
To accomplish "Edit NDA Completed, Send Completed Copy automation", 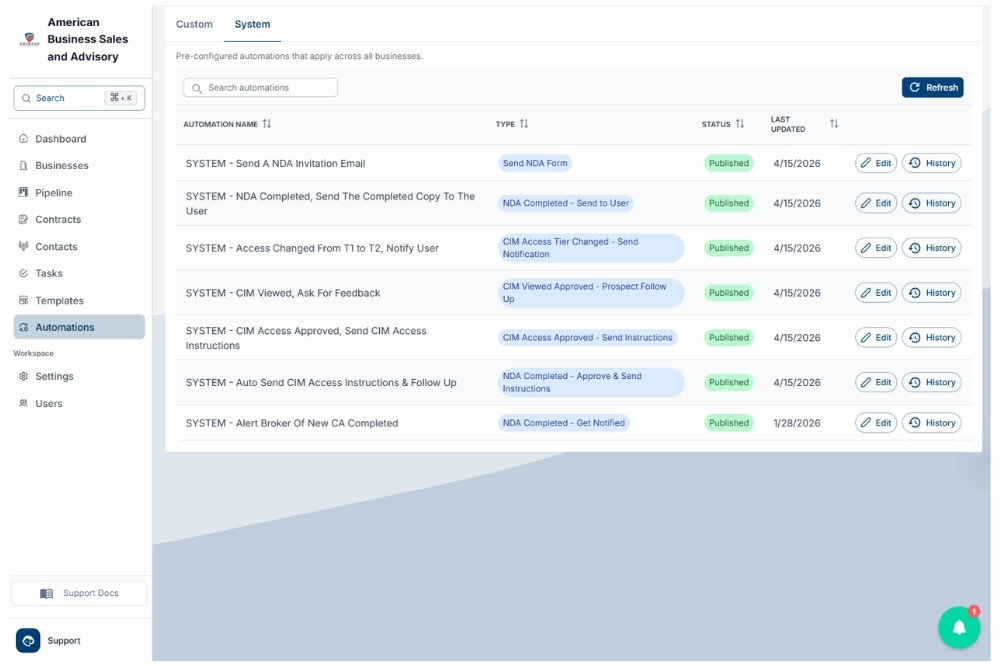I will coord(876,203).
